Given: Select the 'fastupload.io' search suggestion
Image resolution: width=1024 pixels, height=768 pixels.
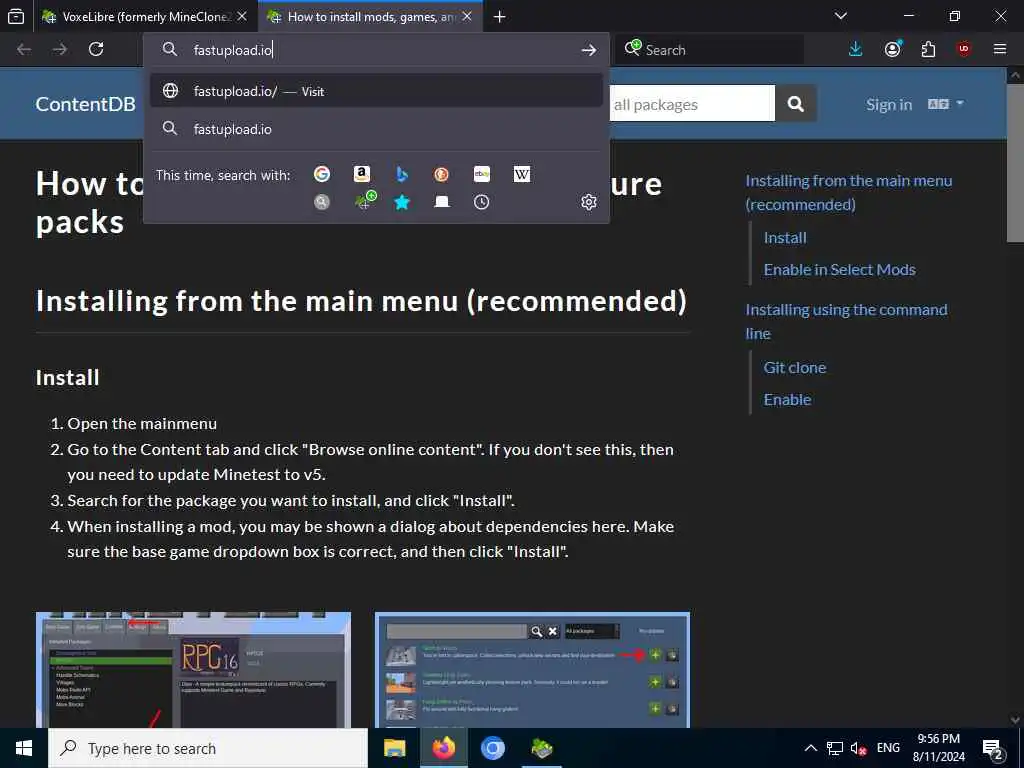Looking at the screenshot, I should [376, 129].
